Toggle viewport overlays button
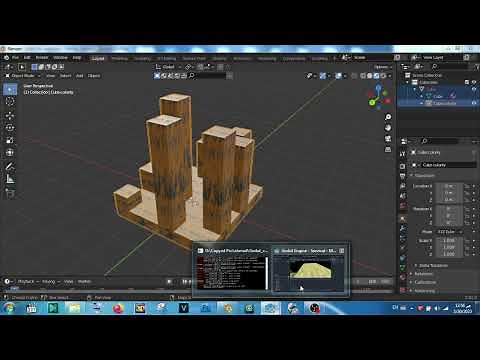 click(338, 76)
